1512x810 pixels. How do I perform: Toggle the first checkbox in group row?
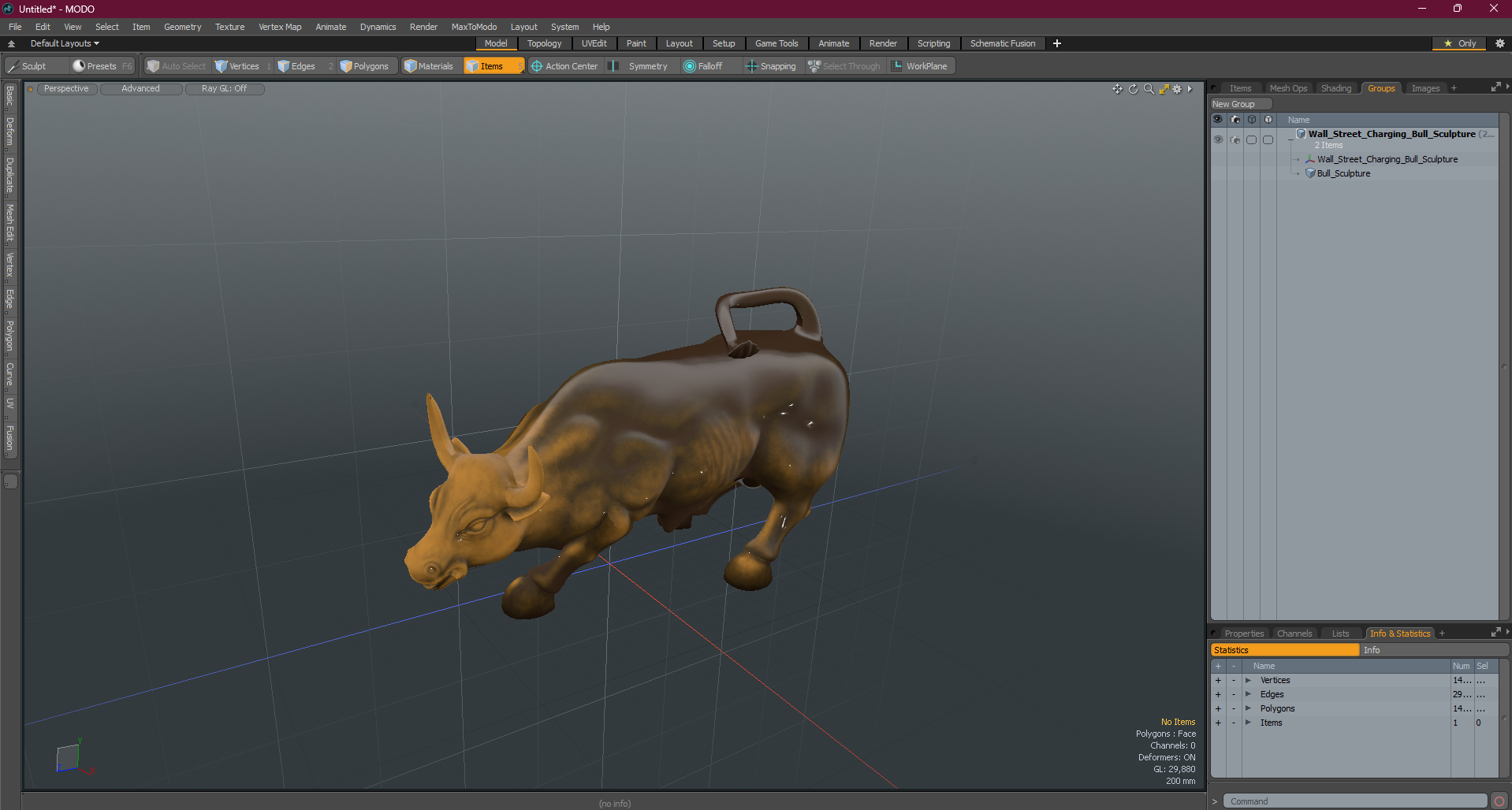click(1251, 139)
